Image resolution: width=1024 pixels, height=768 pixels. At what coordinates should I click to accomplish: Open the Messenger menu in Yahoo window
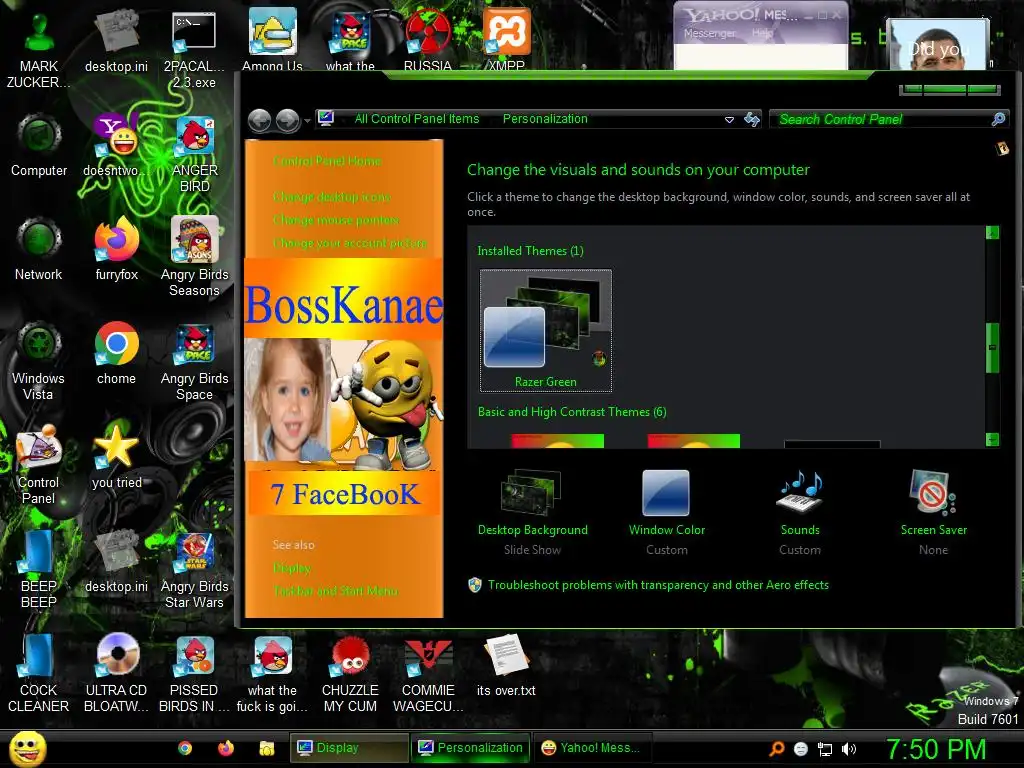pos(709,33)
